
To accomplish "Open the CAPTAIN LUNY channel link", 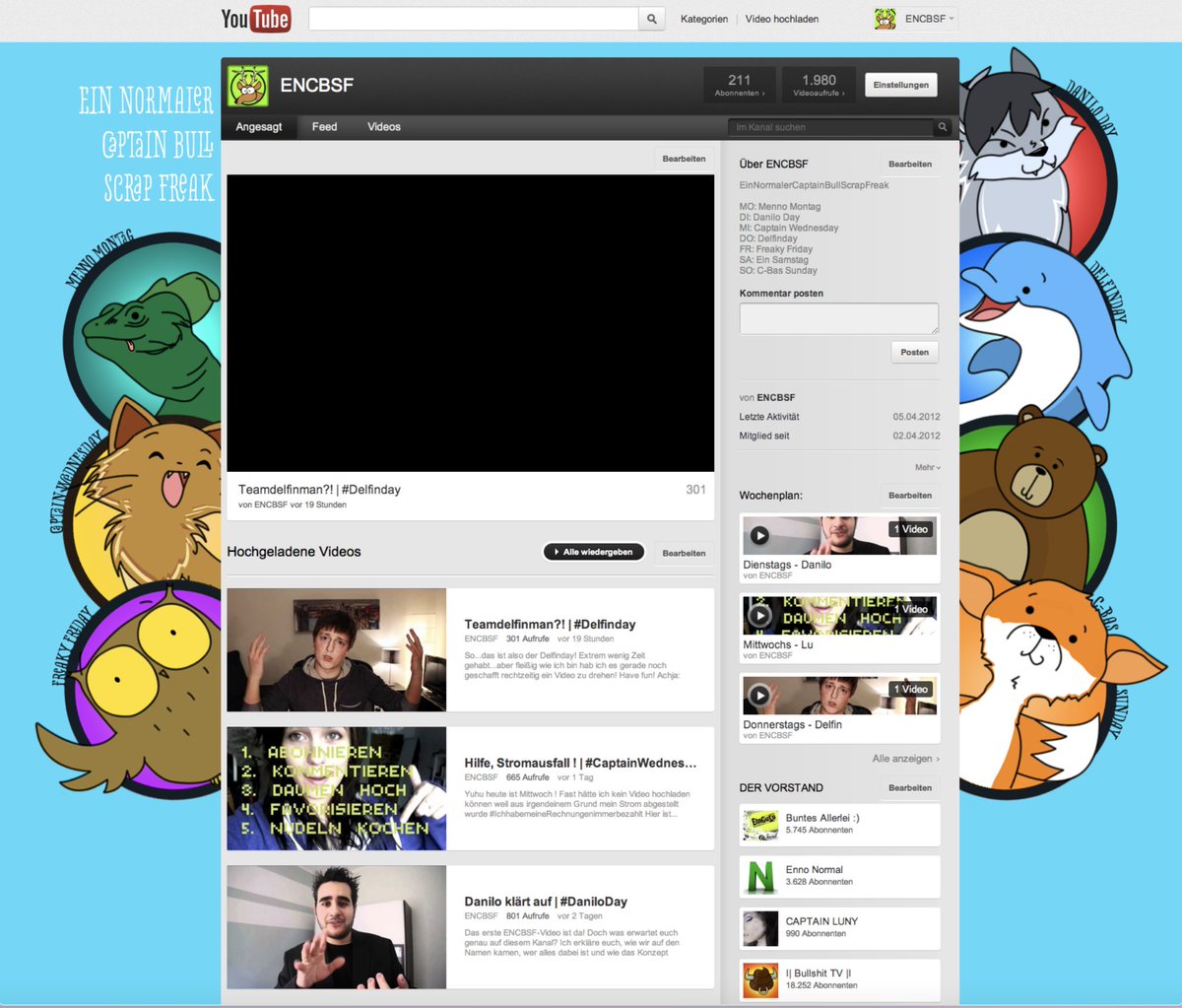I will pos(821,921).
